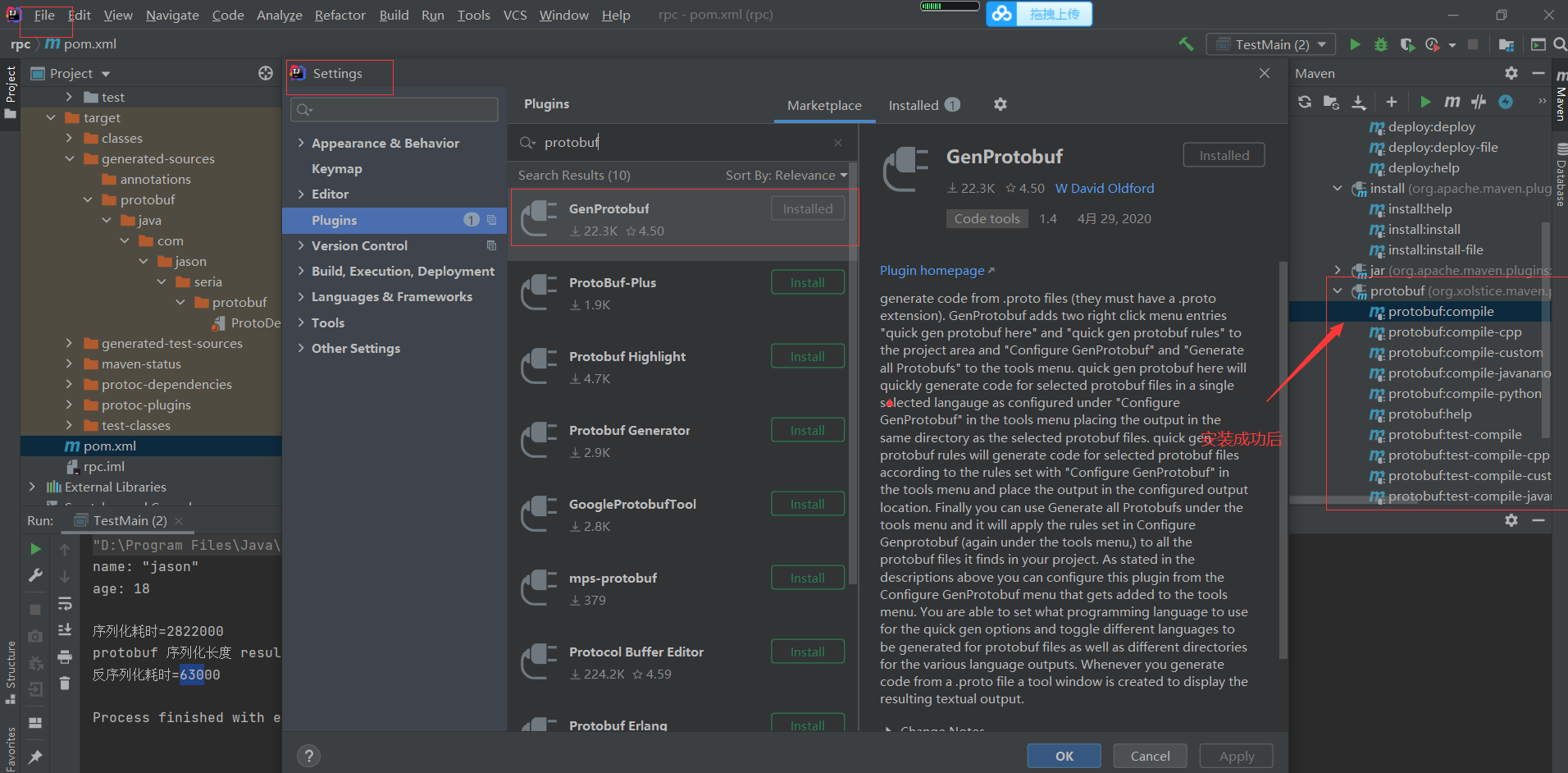
Task: Expand Version Control settings
Action: pos(301,245)
